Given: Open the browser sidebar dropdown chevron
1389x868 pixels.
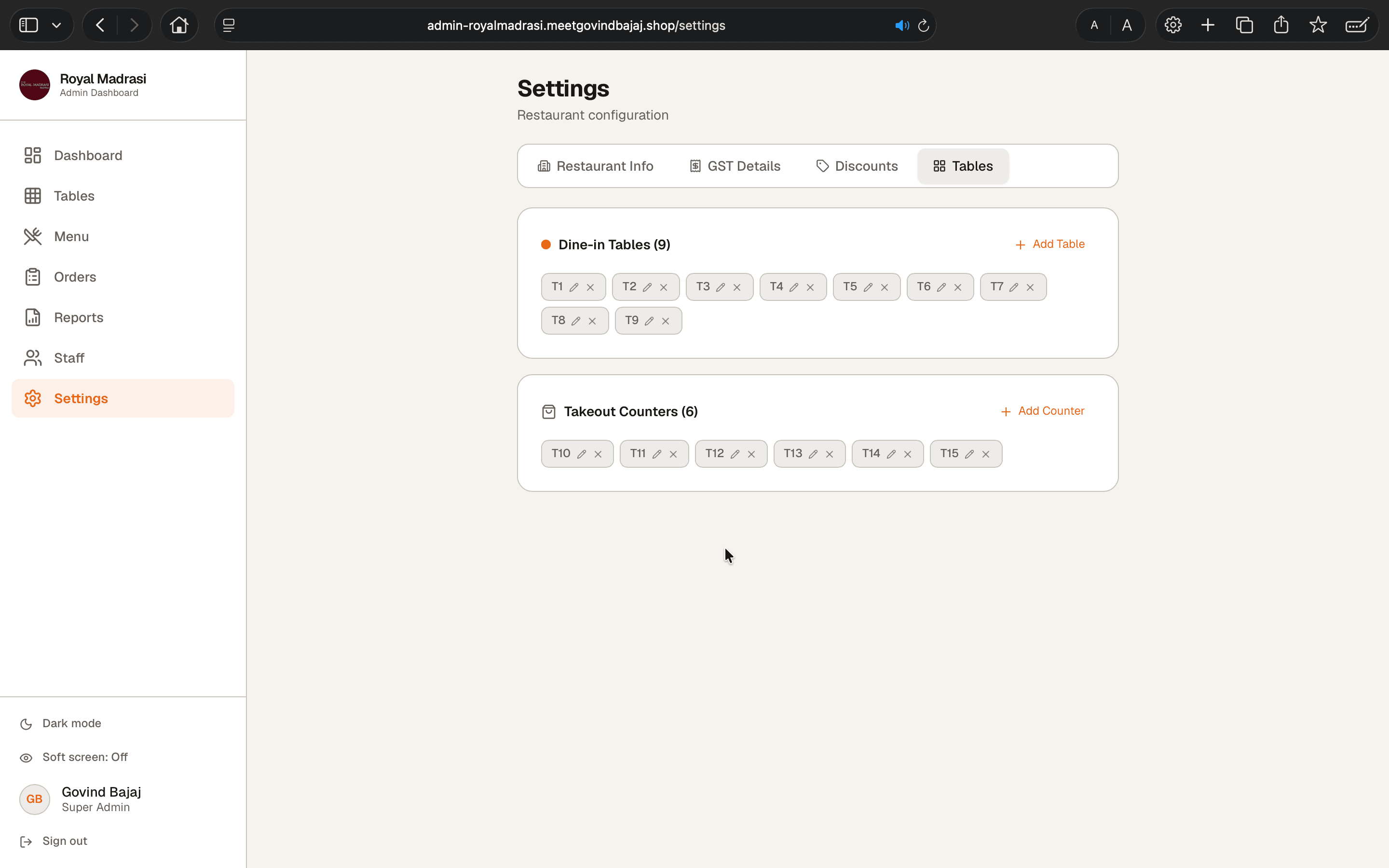Looking at the screenshot, I should click(56, 25).
